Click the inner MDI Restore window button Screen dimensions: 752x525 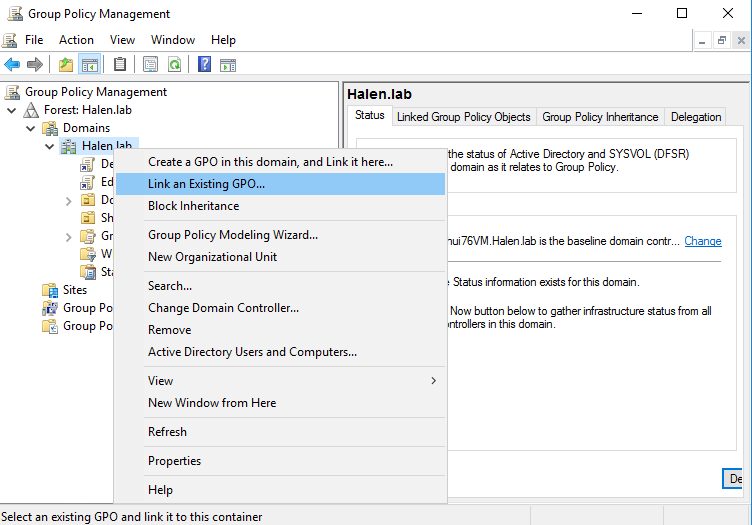click(x=722, y=41)
